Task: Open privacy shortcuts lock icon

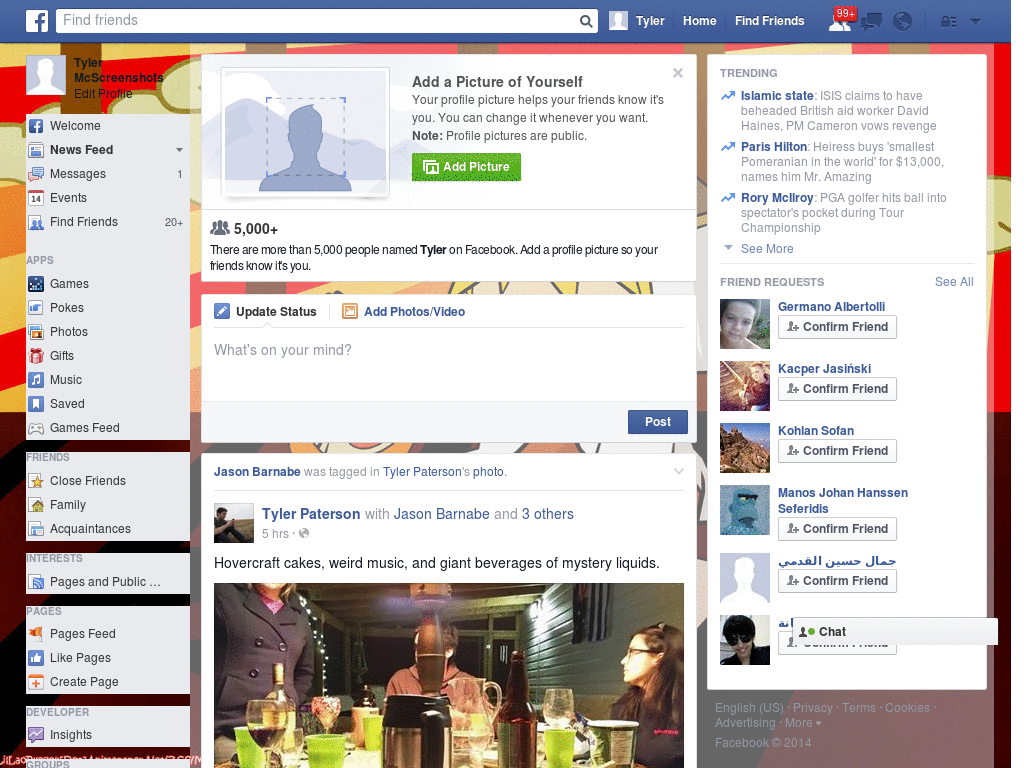Action: pyautogui.click(x=948, y=22)
